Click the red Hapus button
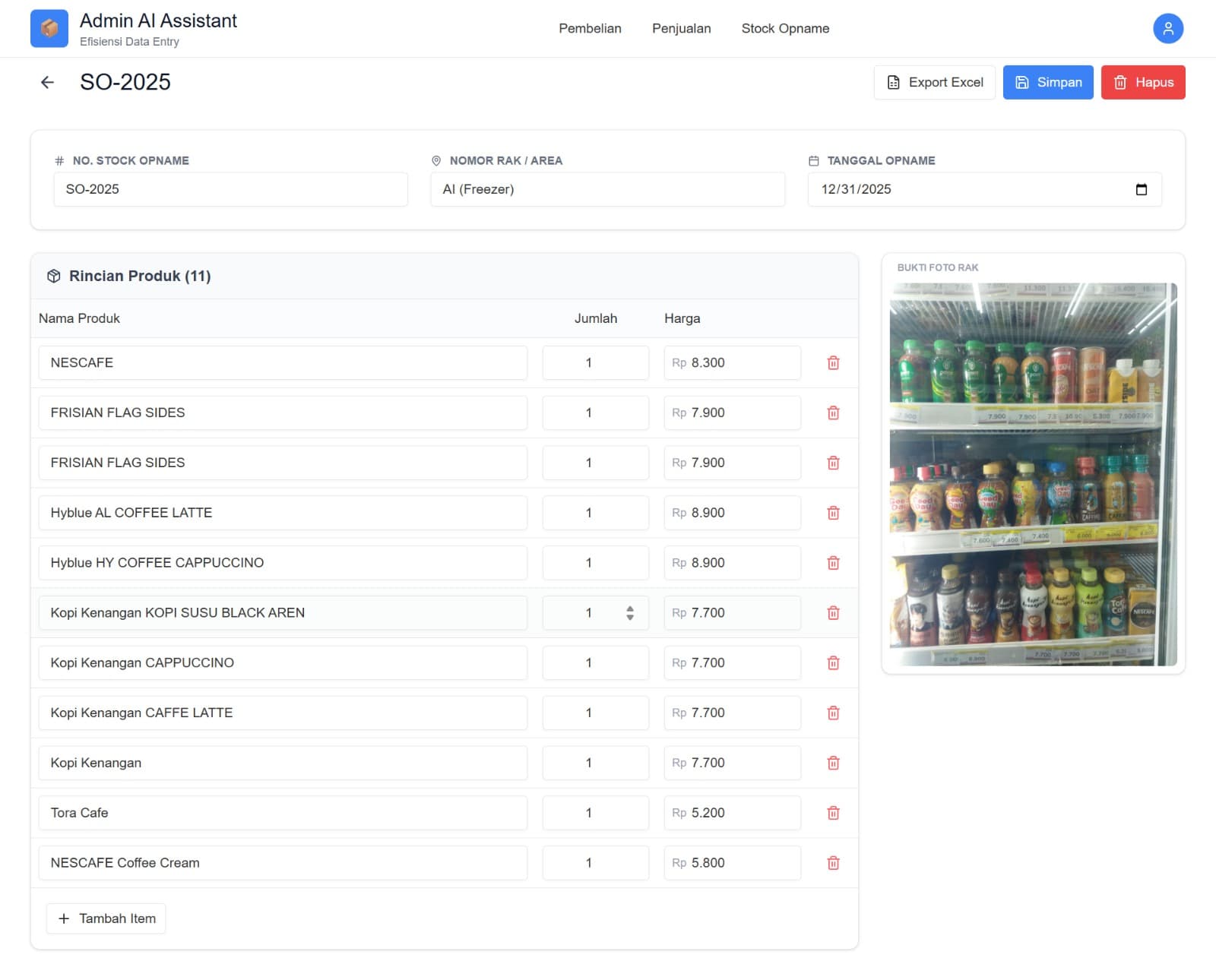Viewport: 1216px width, 980px height. 1143,82
